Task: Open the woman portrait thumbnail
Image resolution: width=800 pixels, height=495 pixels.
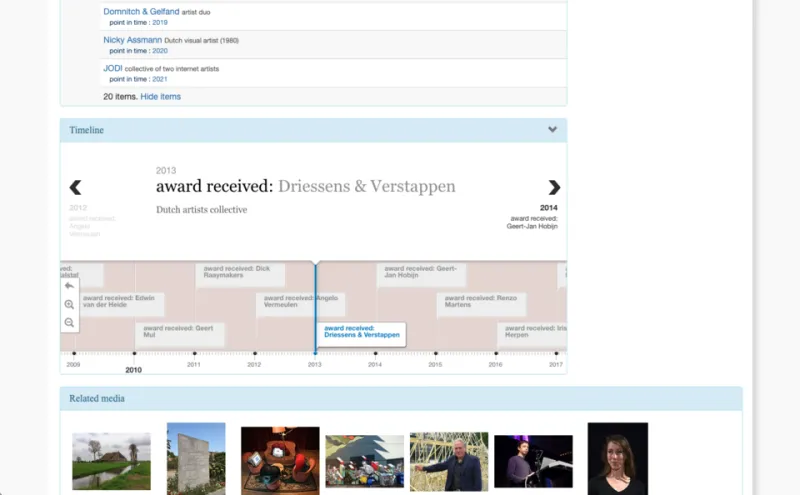Action: point(618,458)
